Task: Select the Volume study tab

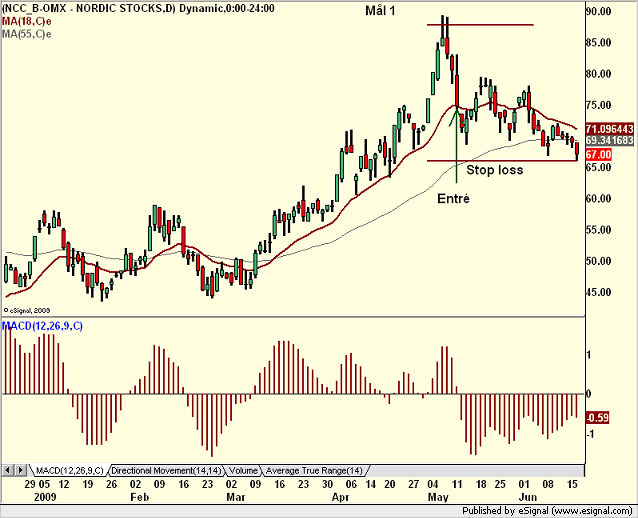Action: pyautogui.click(x=243, y=471)
